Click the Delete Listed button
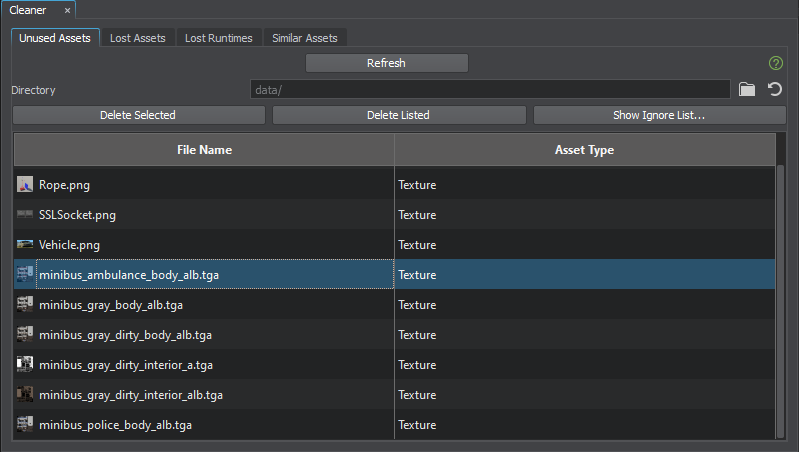The height and width of the screenshot is (452, 799). (398, 115)
